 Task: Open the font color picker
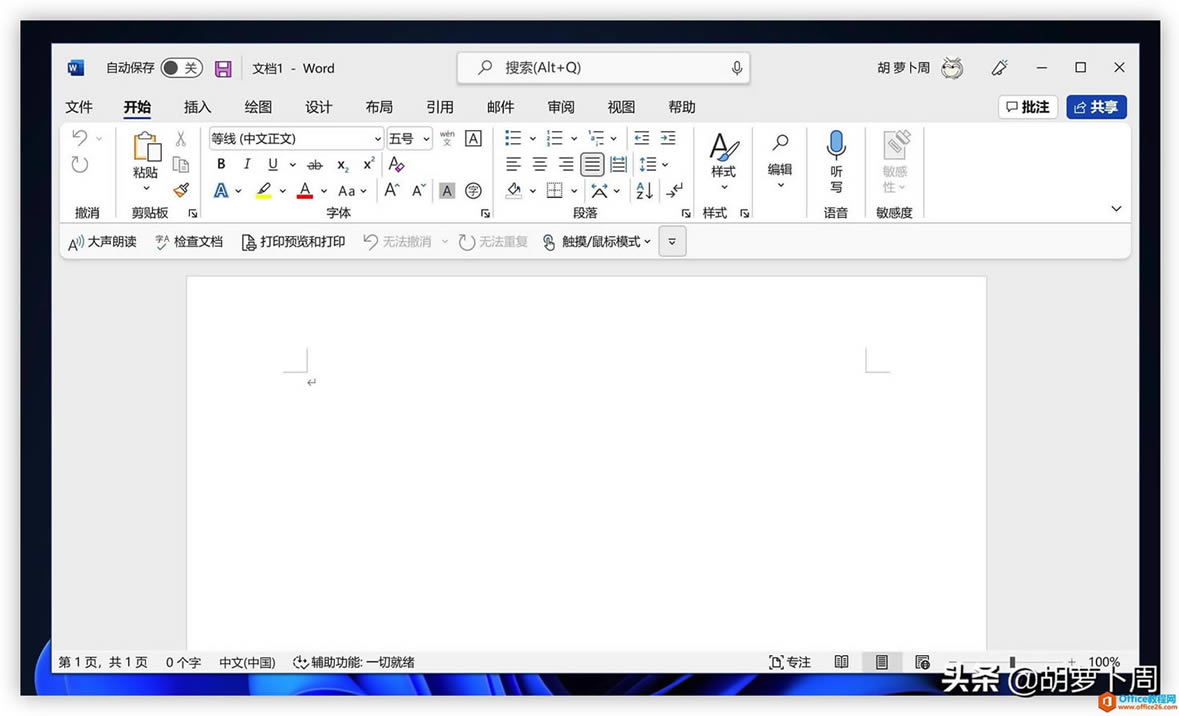click(305, 190)
